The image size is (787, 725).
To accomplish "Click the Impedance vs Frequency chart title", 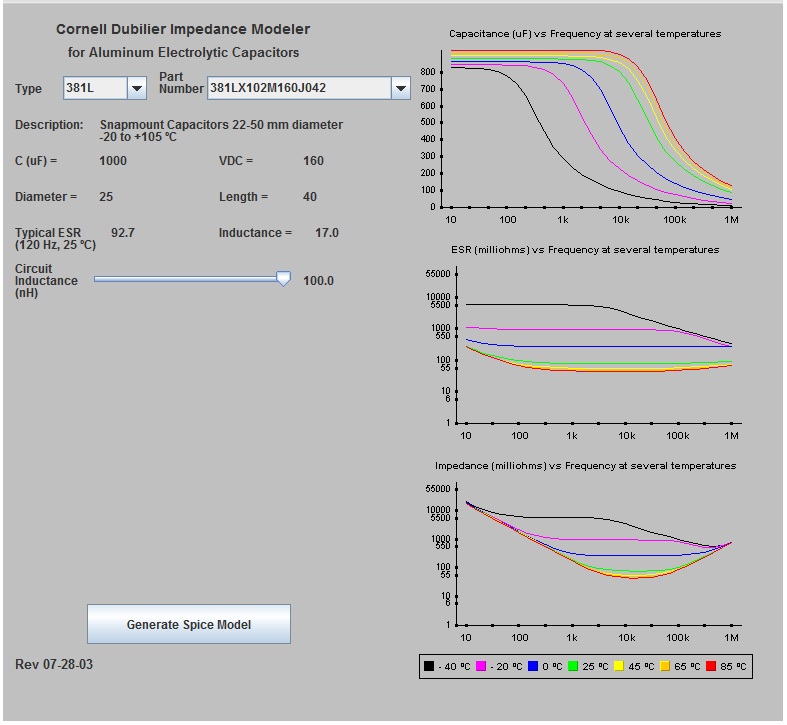I will 585,465.
